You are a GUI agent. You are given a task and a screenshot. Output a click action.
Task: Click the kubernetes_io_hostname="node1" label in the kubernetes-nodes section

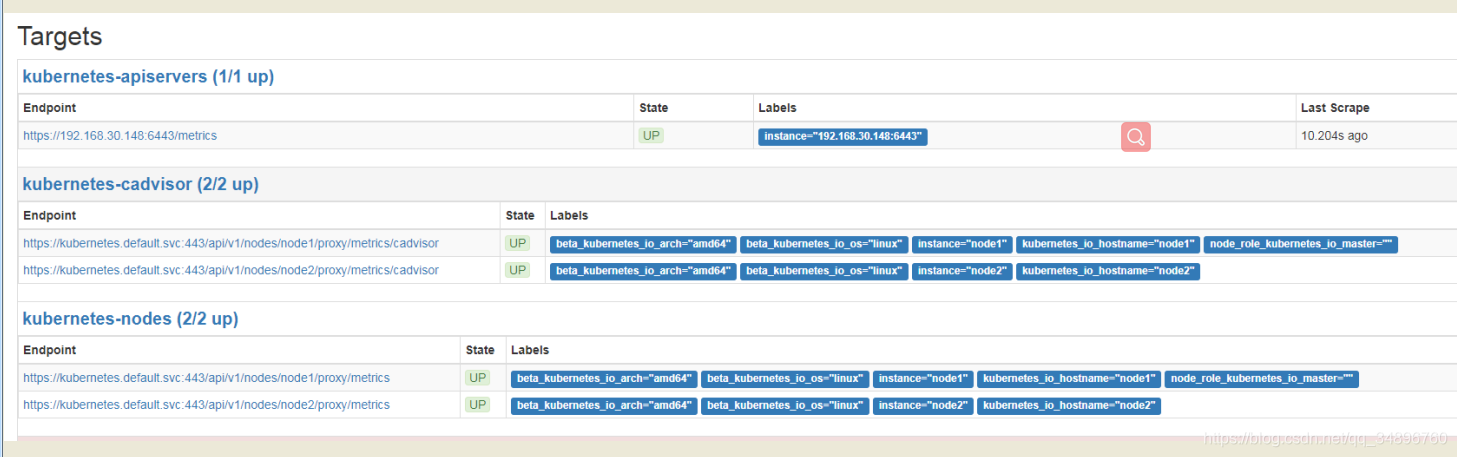pos(1069,379)
